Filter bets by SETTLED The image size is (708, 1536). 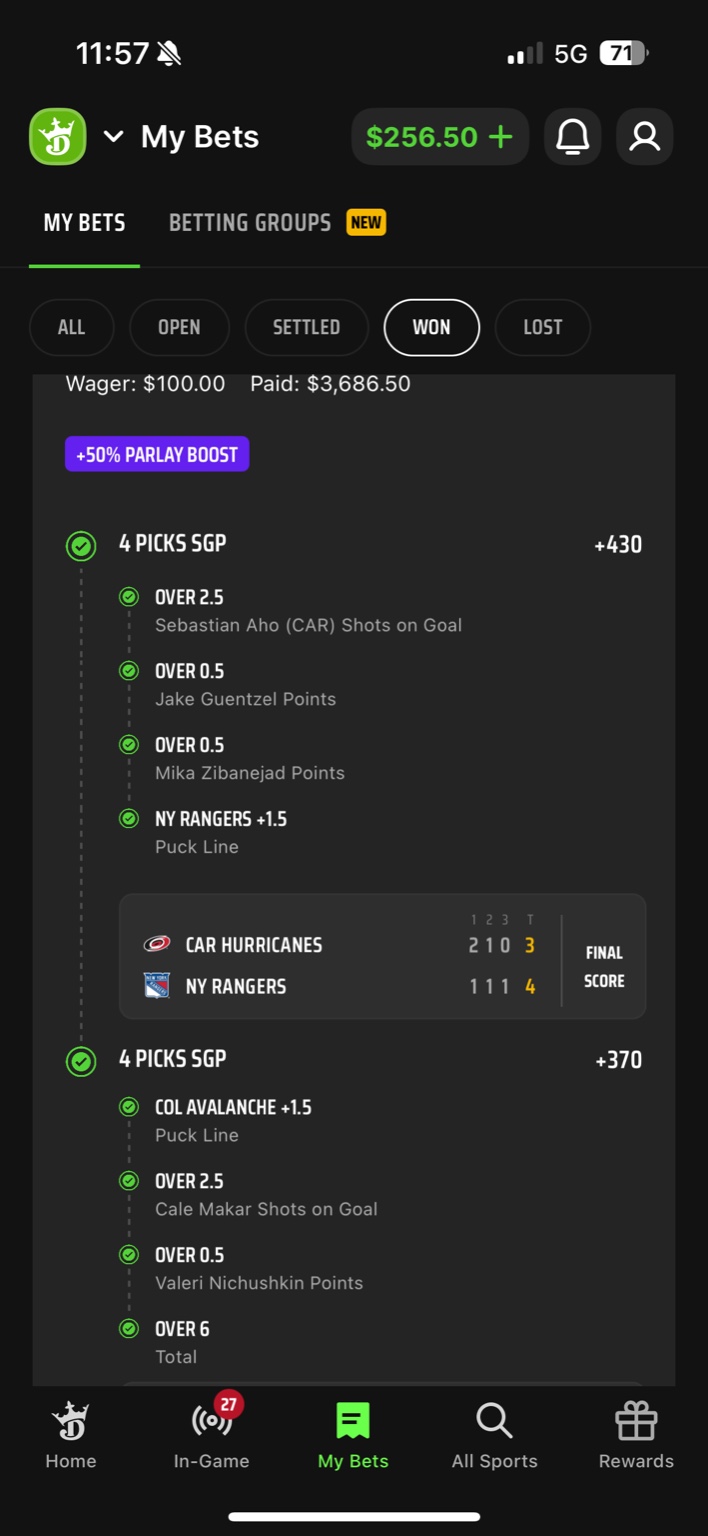tap(307, 327)
